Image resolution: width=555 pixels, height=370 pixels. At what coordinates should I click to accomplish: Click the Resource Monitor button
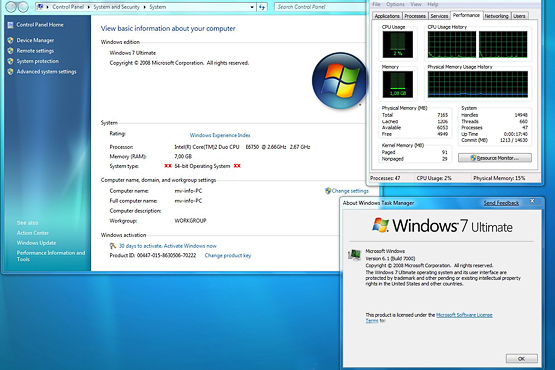495,158
